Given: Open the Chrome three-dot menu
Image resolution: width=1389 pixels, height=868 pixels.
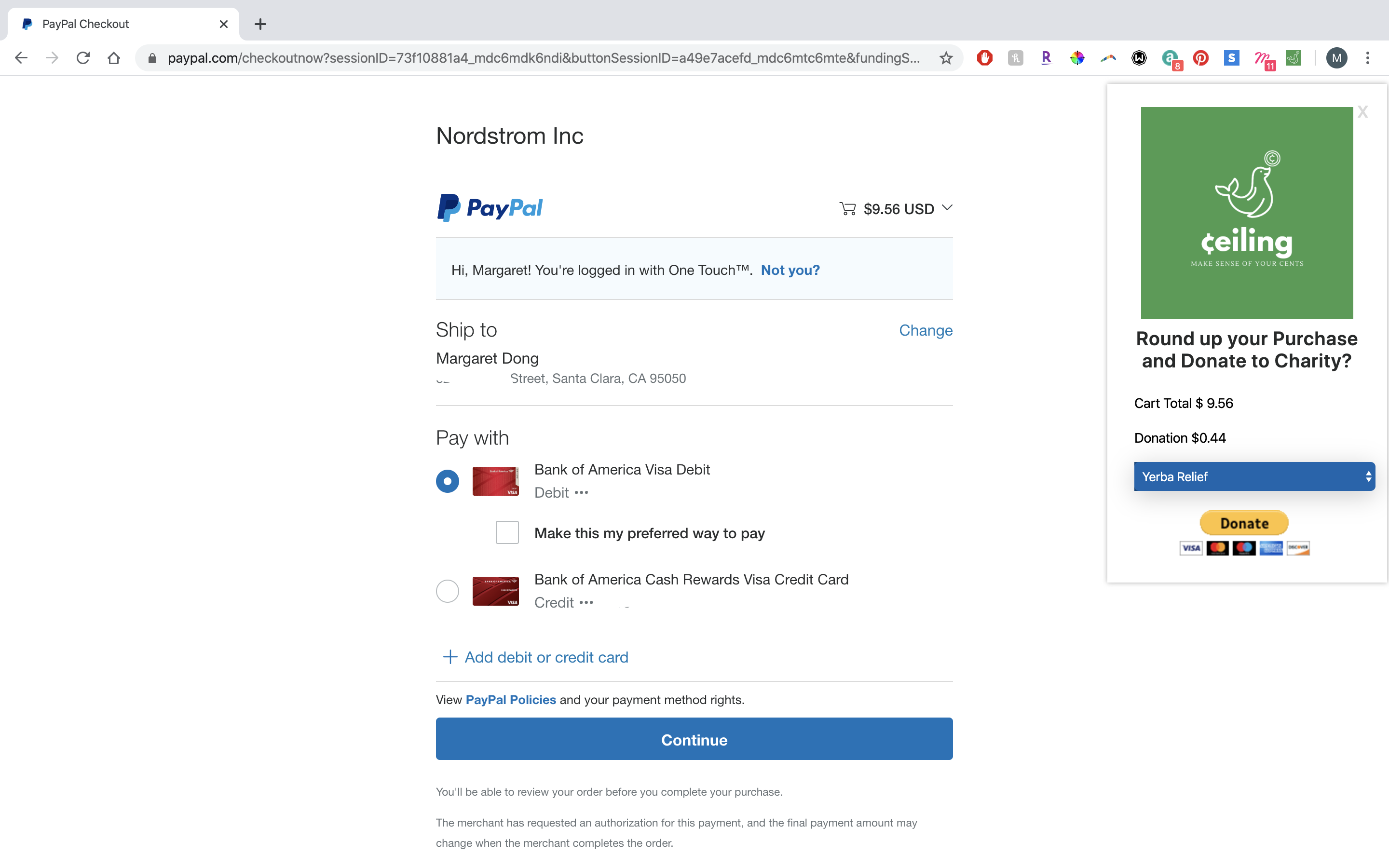Looking at the screenshot, I should tap(1367, 58).
